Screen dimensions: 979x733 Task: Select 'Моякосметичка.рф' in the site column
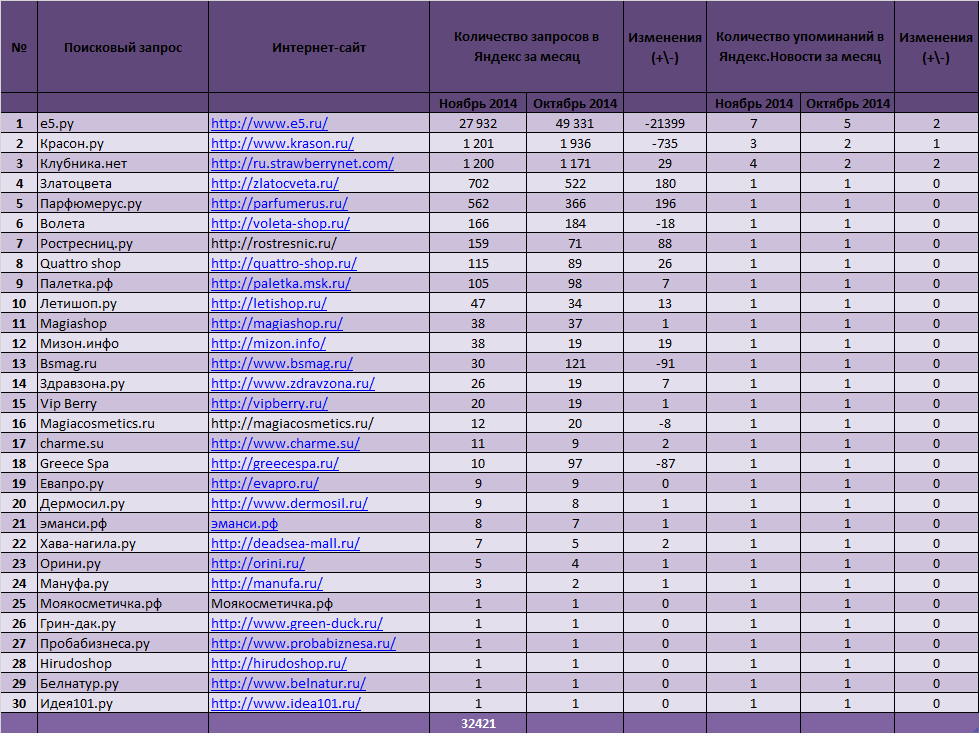tap(319, 603)
